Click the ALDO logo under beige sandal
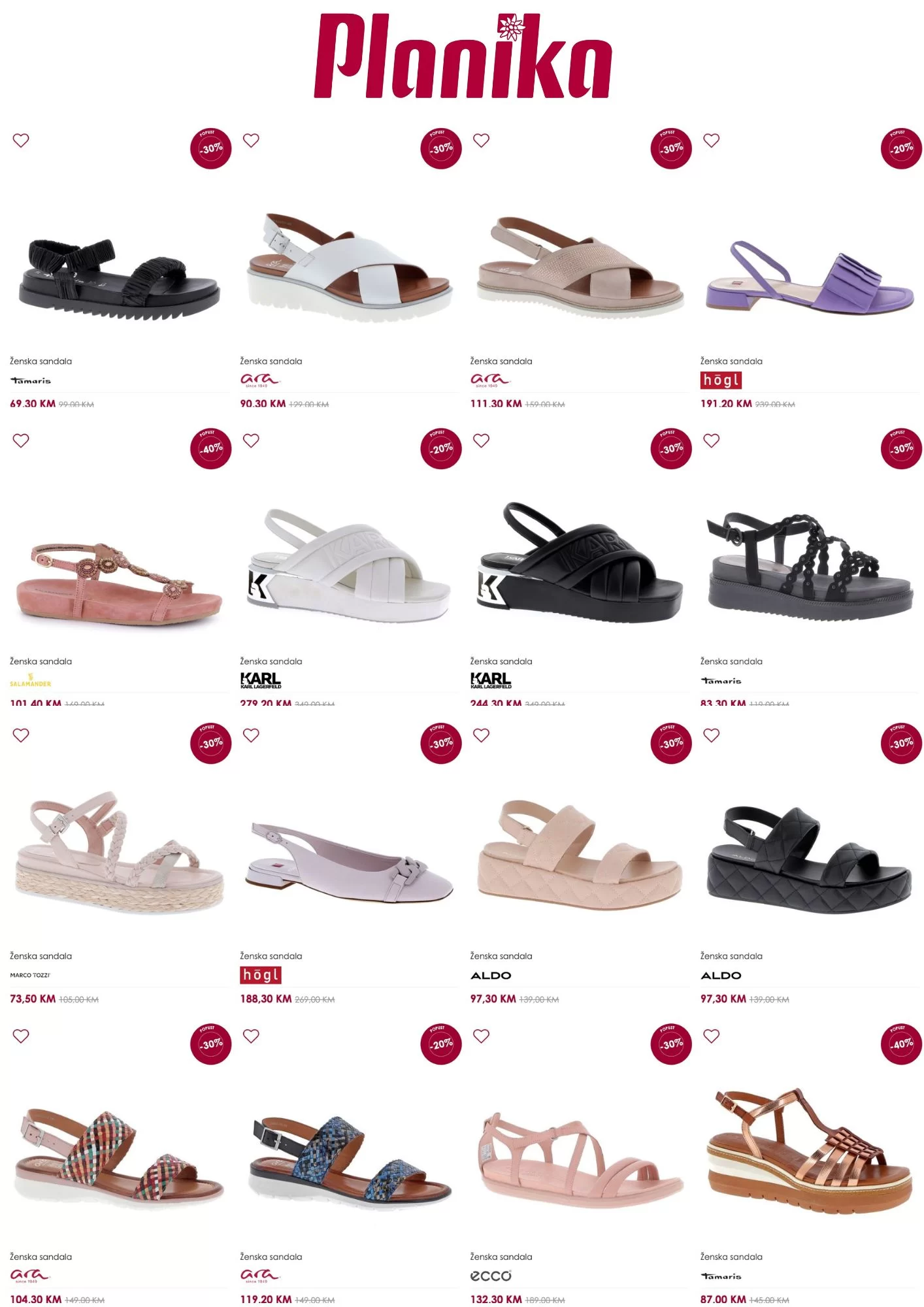The height and width of the screenshot is (1307, 924). tap(491, 975)
